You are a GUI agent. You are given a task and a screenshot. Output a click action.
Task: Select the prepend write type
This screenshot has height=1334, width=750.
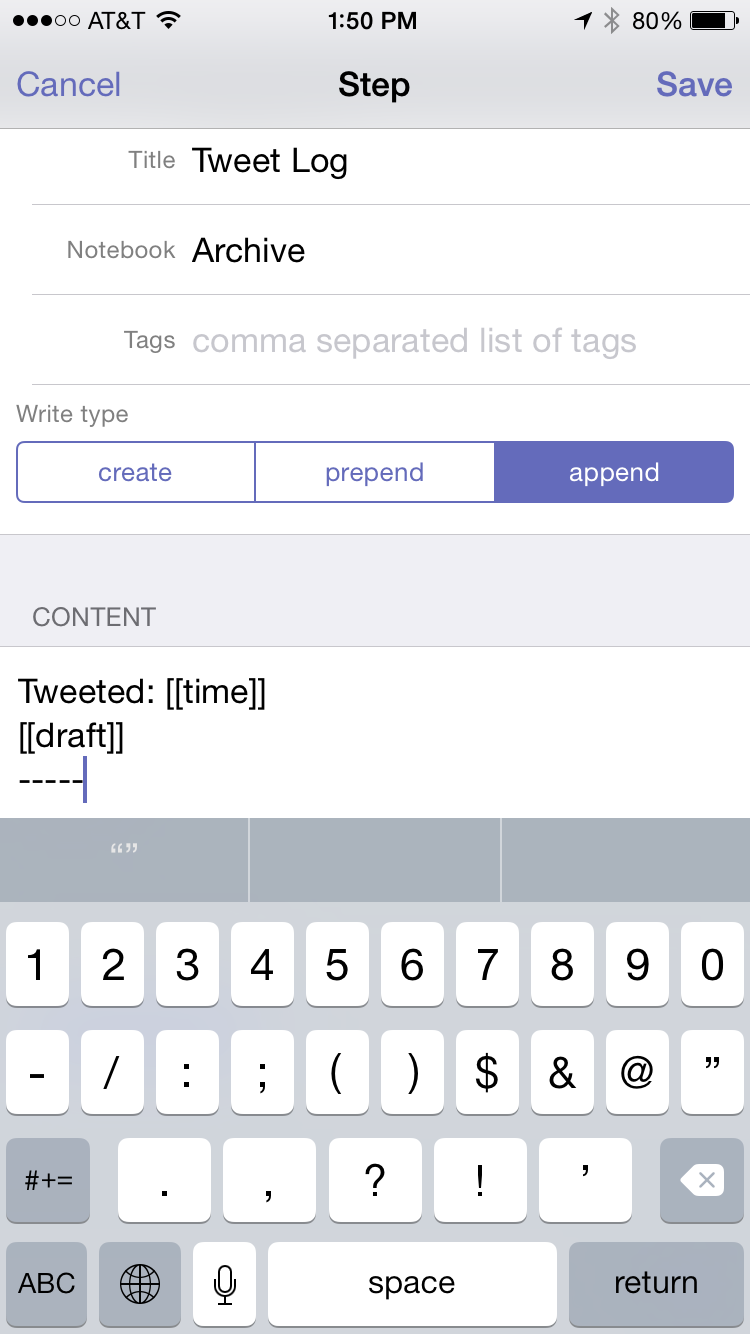pyautogui.click(x=375, y=472)
